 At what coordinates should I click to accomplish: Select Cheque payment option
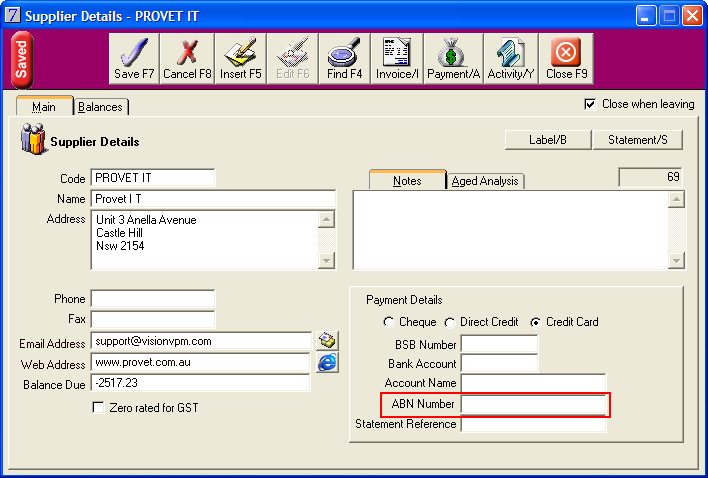388,322
